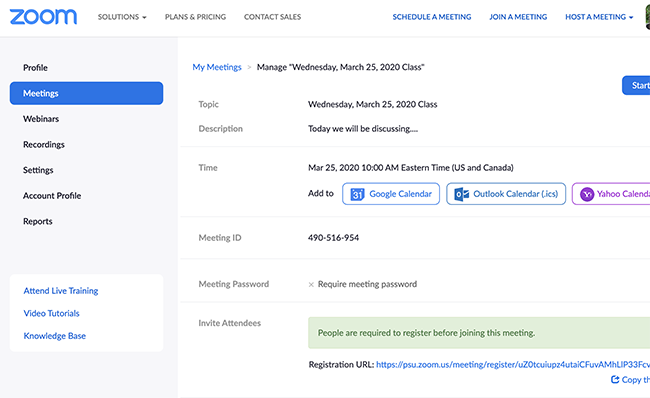Click the topic Wednesday, March 25, 2020 Class
The height and width of the screenshot is (398, 650).
point(372,104)
